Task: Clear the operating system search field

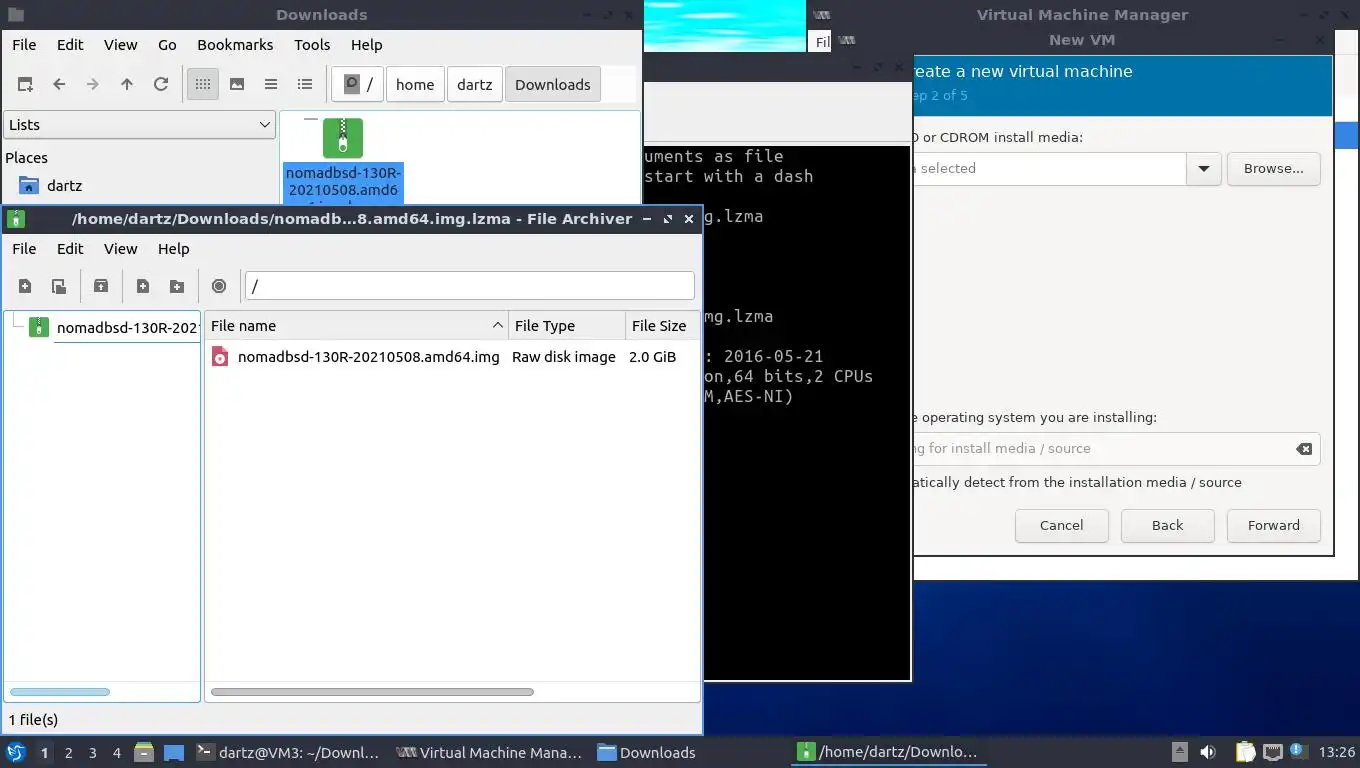Action: [x=1304, y=449]
